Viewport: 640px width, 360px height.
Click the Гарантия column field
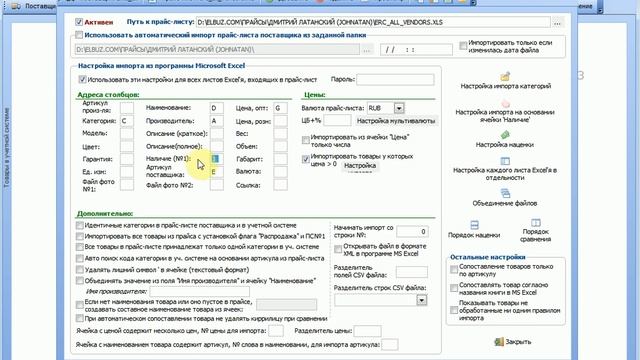coord(127,159)
